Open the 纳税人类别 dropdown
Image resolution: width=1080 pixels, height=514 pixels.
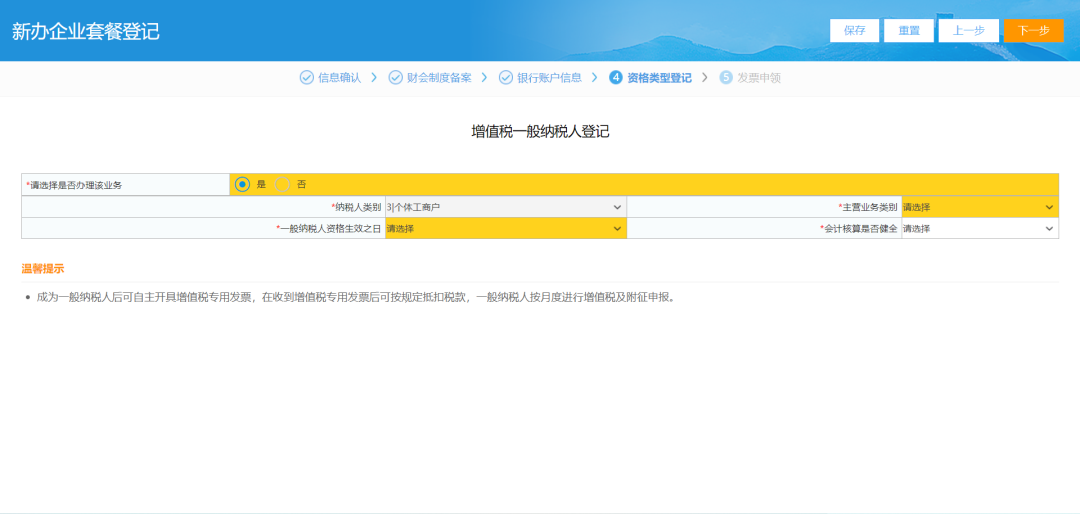505,207
